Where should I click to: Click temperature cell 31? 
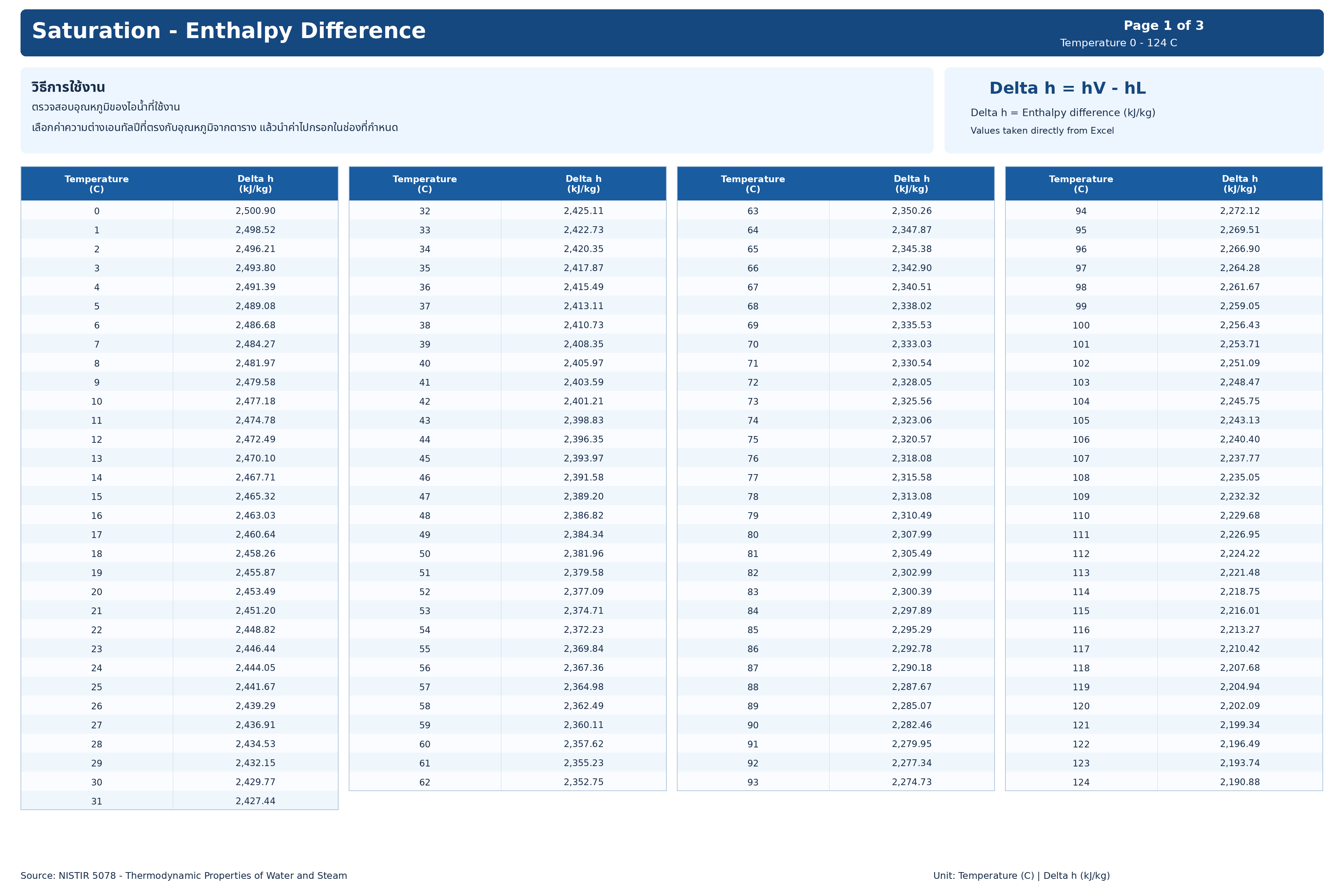pyautogui.click(x=97, y=801)
